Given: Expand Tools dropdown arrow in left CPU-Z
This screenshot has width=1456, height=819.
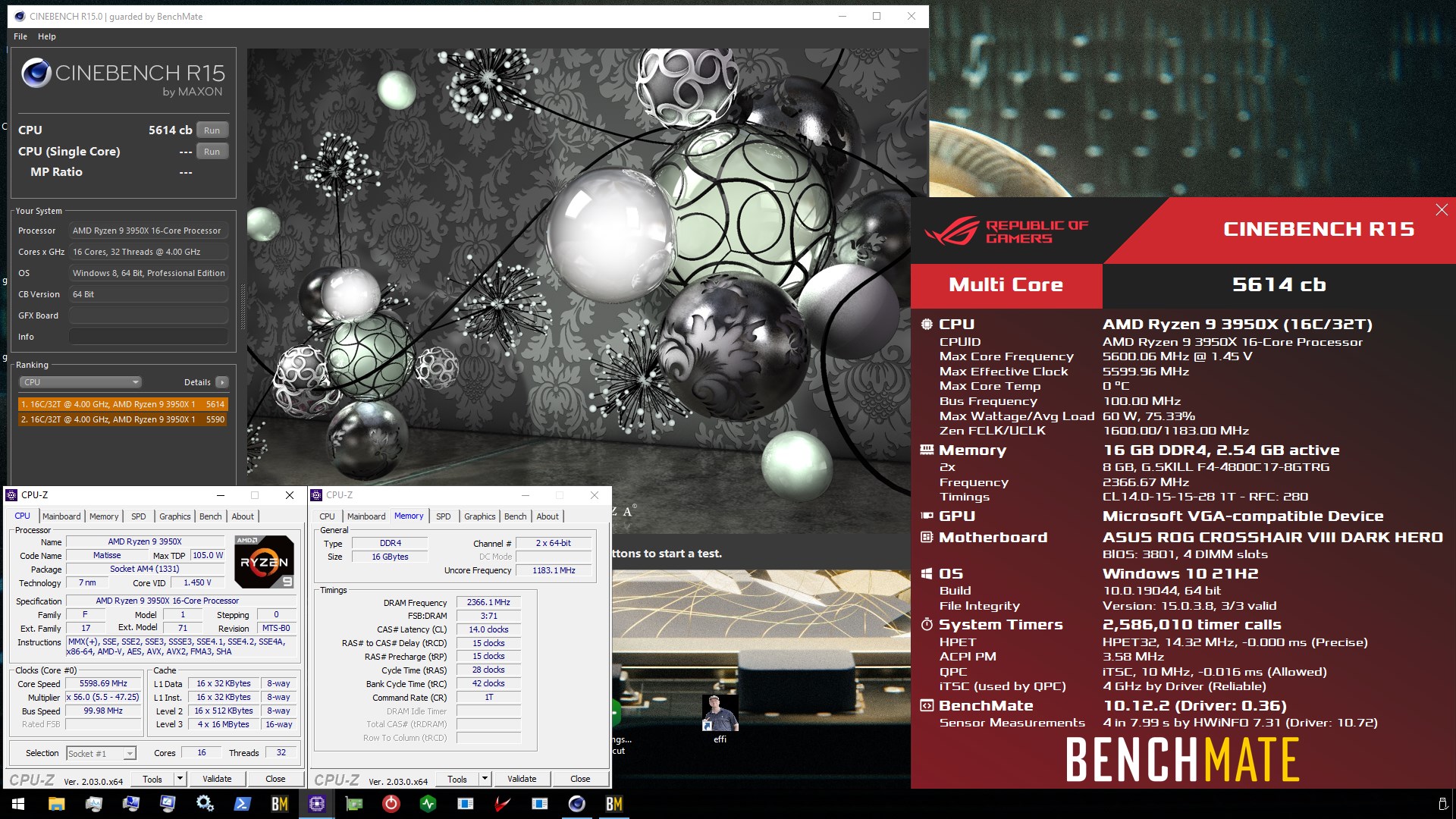Looking at the screenshot, I should [180, 779].
